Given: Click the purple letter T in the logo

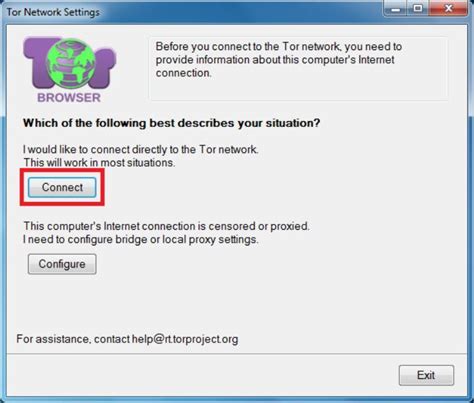Looking at the screenshot, I should [36, 62].
